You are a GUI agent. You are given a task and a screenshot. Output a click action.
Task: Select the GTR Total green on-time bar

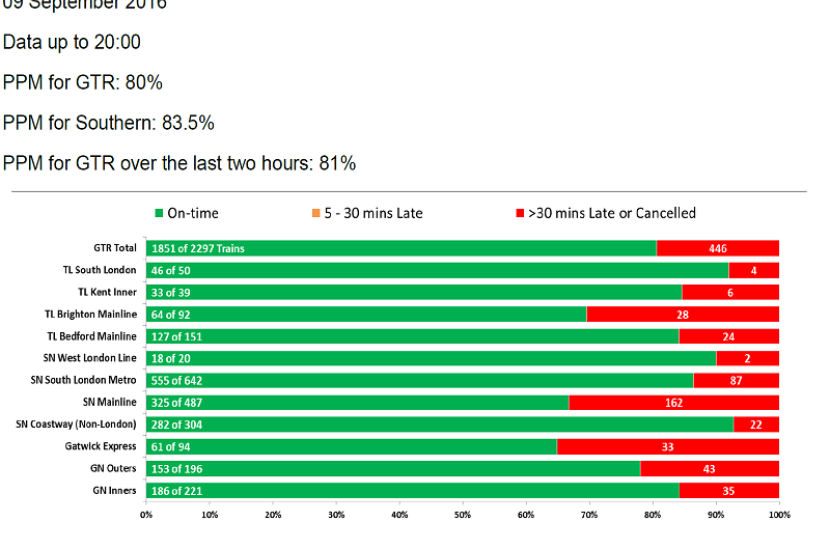(x=401, y=248)
